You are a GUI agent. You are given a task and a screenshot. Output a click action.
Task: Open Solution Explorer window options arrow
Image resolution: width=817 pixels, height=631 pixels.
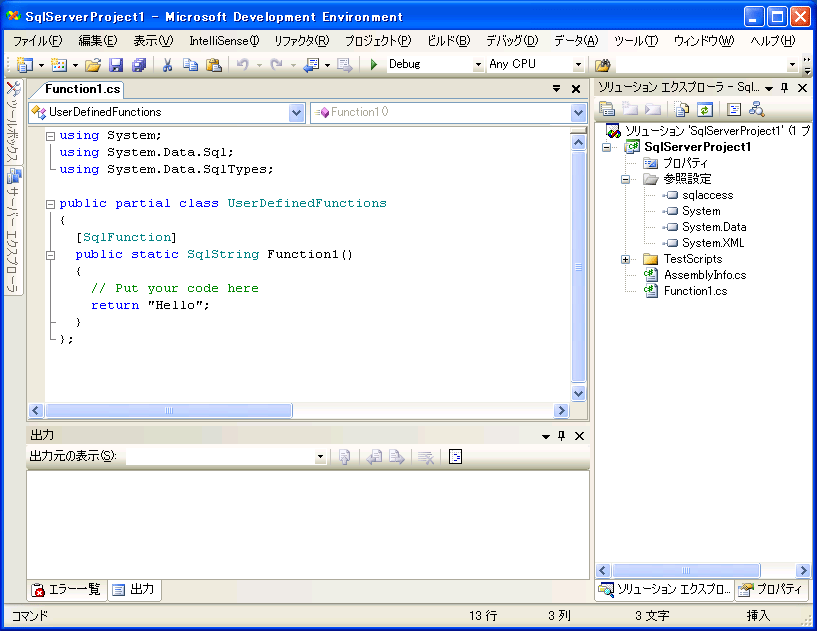pyautogui.click(x=769, y=88)
